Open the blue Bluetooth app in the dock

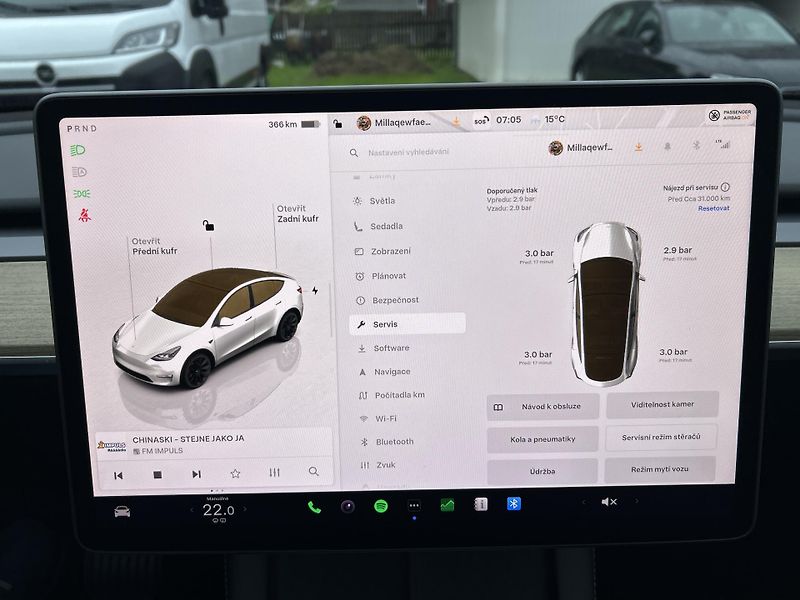514,504
